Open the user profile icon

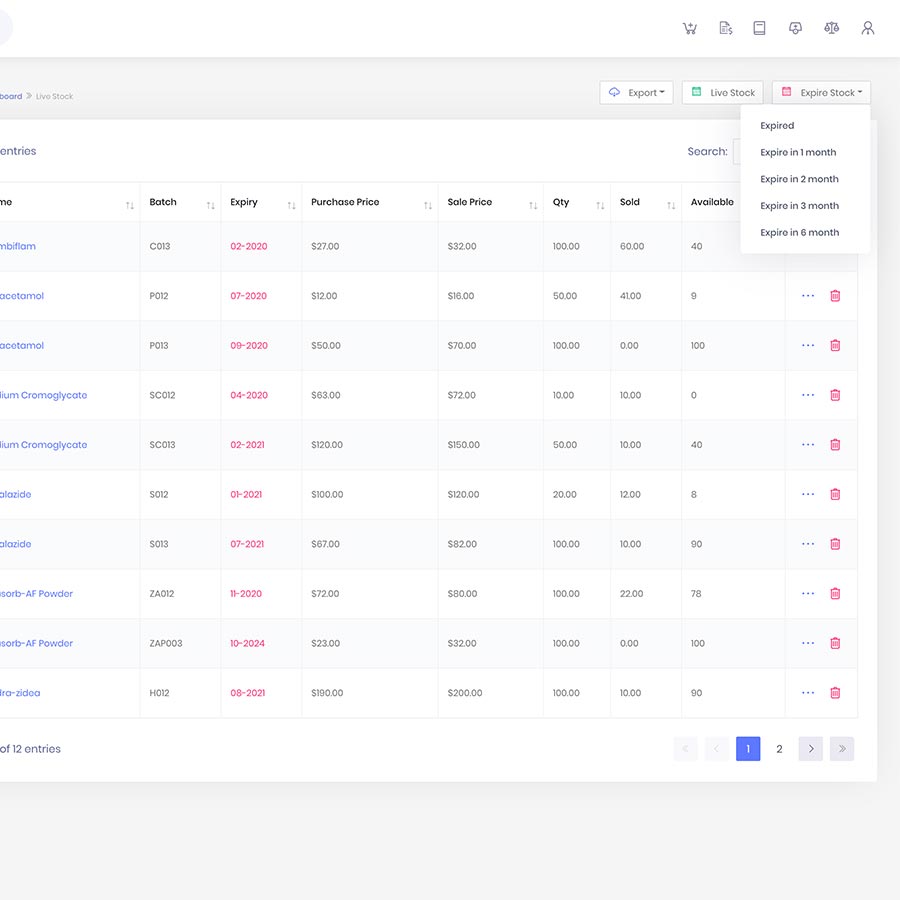(867, 28)
